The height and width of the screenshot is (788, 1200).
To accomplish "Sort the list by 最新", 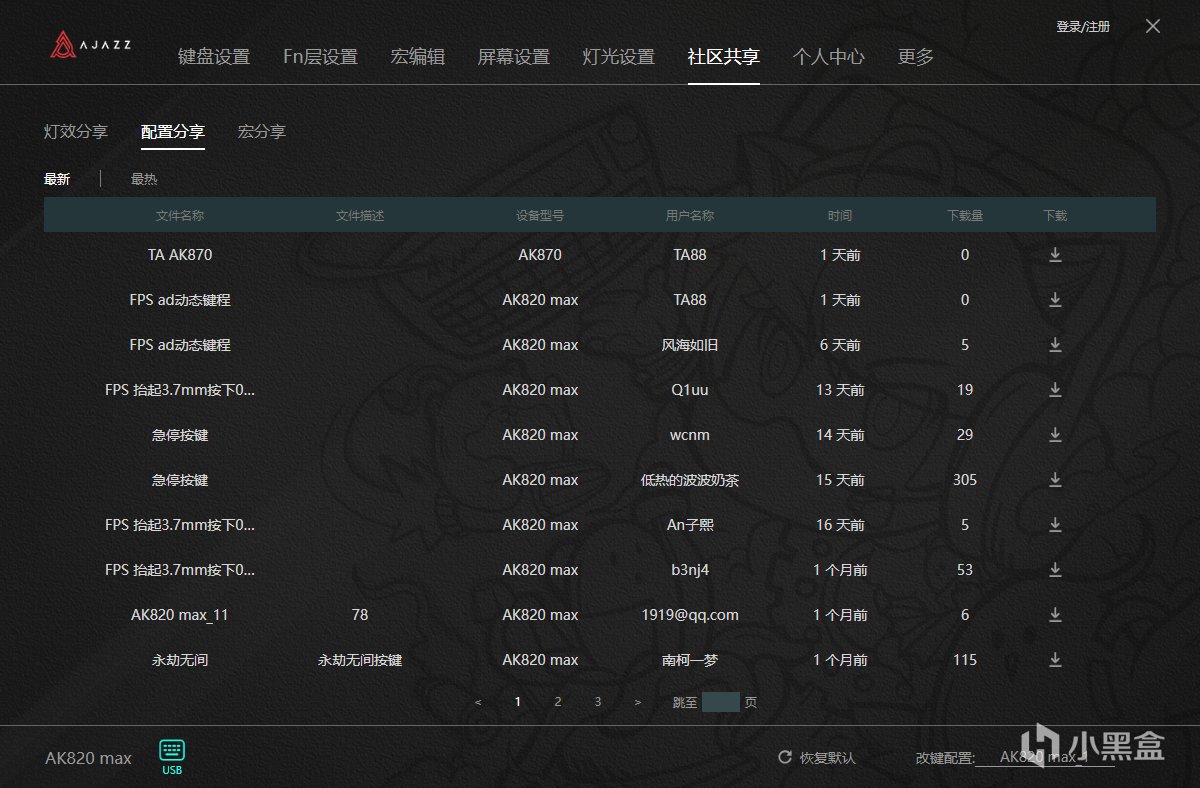I will [x=57, y=179].
